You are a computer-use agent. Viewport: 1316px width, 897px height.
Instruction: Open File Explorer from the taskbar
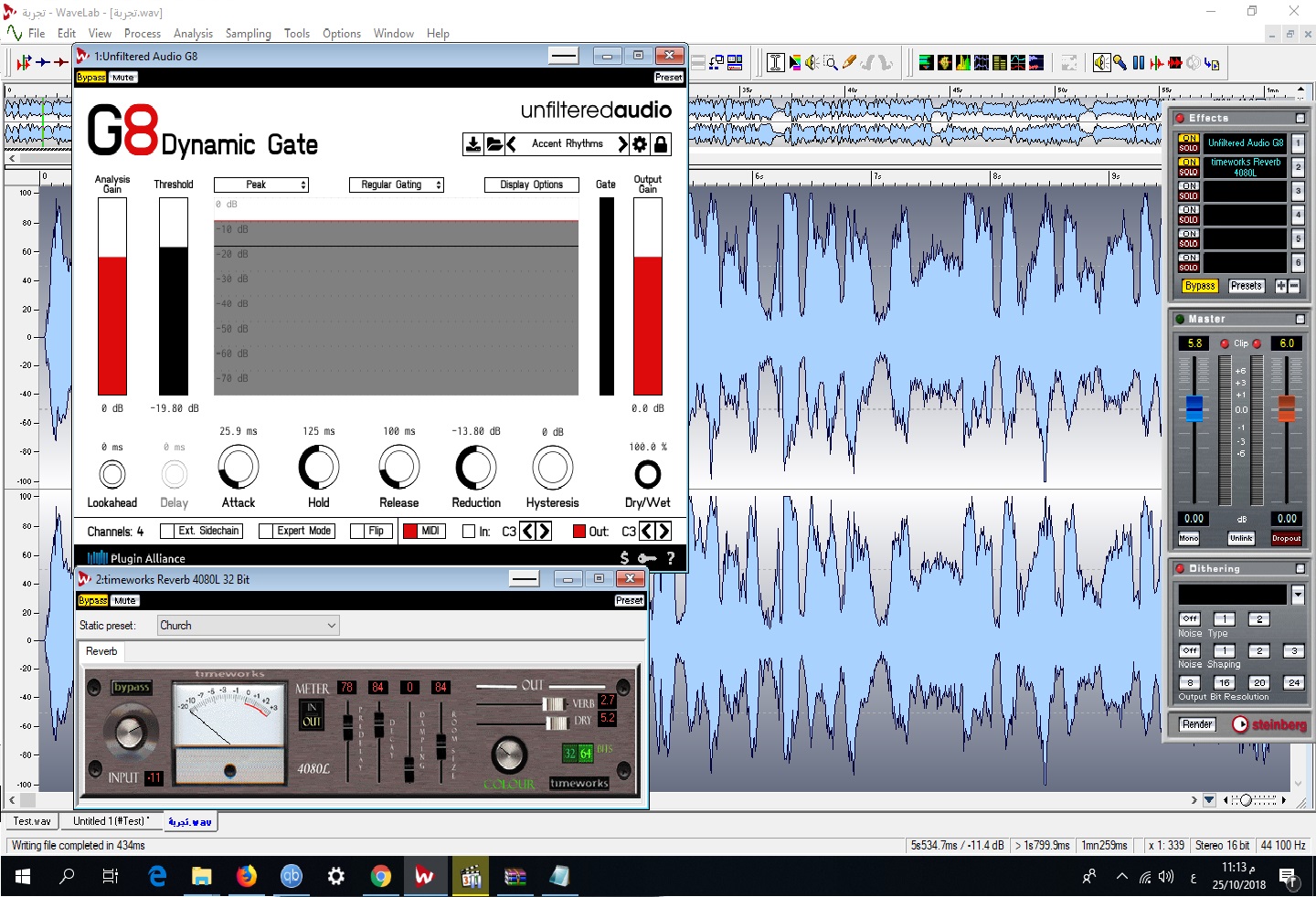click(202, 876)
